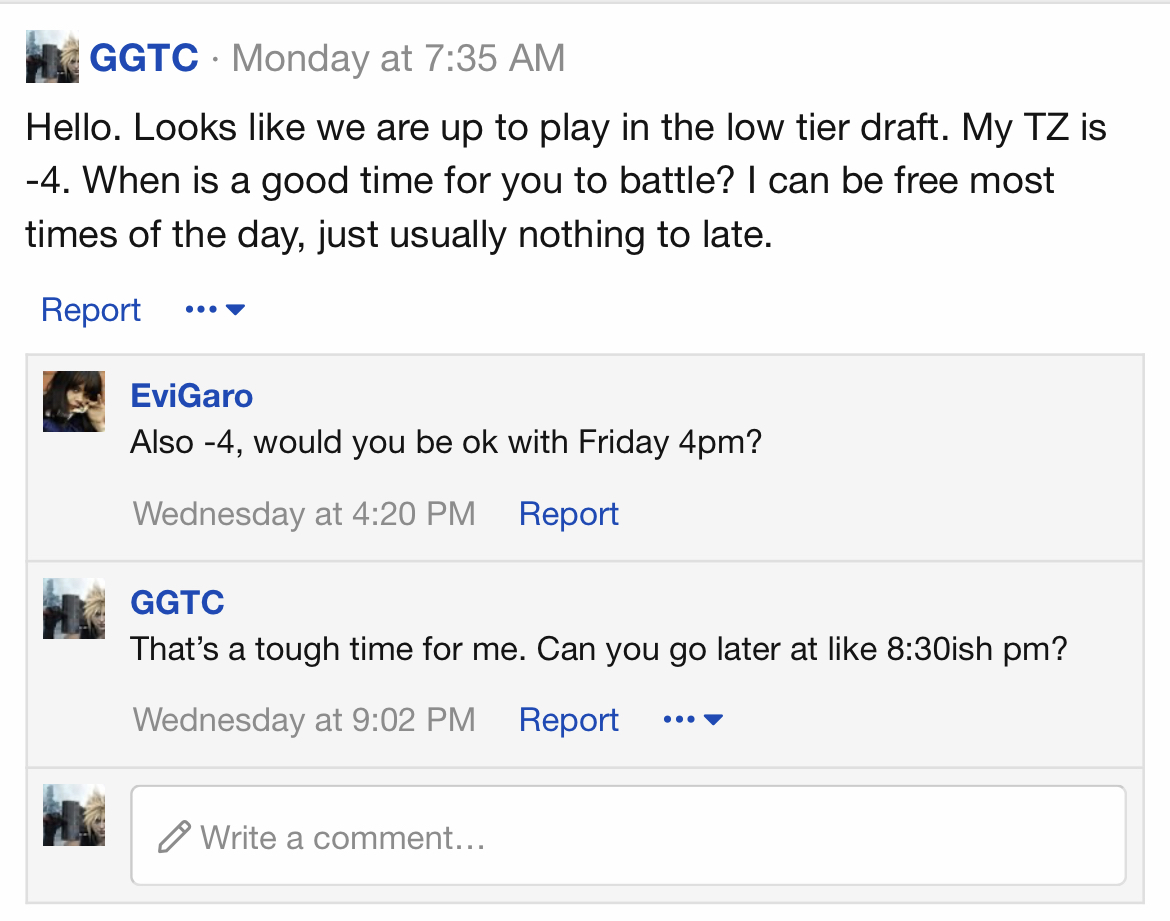Open EviGaro's avatar picture

[x=74, y=402]
